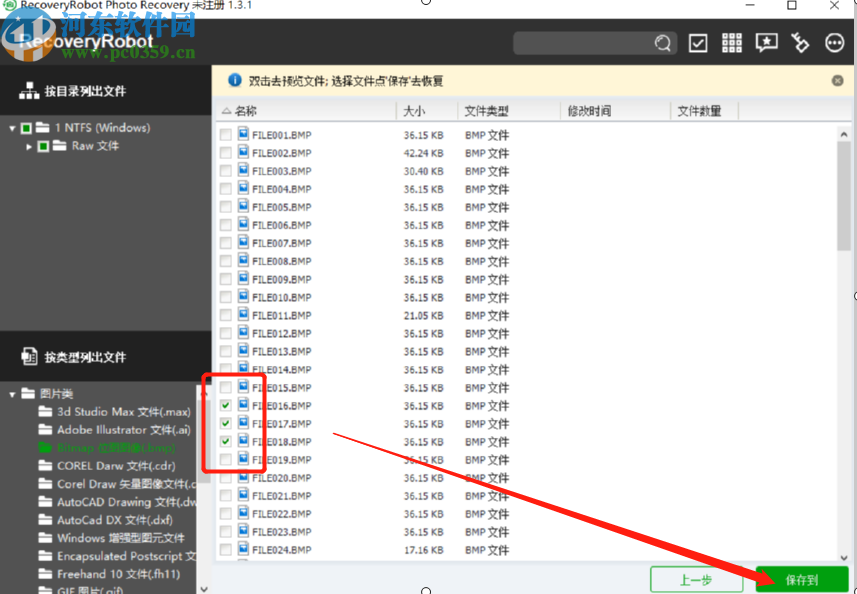
Task: Click the registration key icon
Action: coord(799,42)
